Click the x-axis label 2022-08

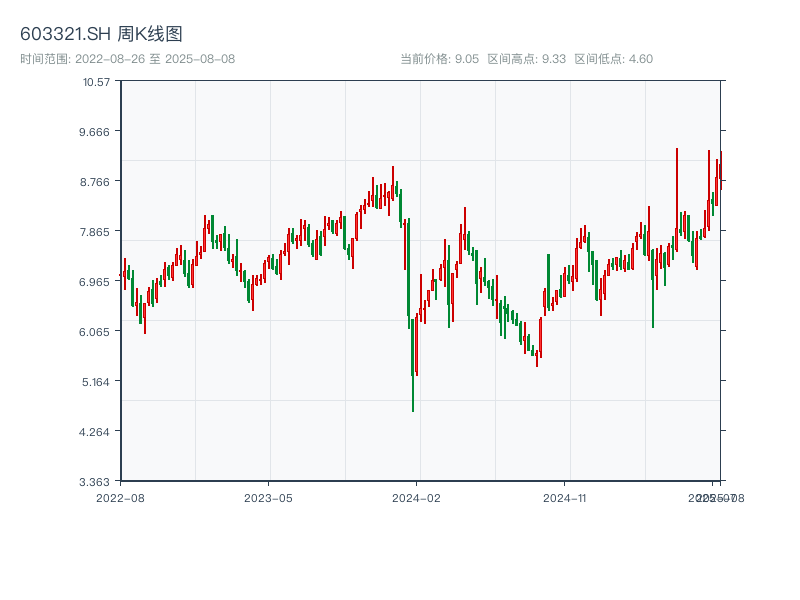tap(120, 498)
